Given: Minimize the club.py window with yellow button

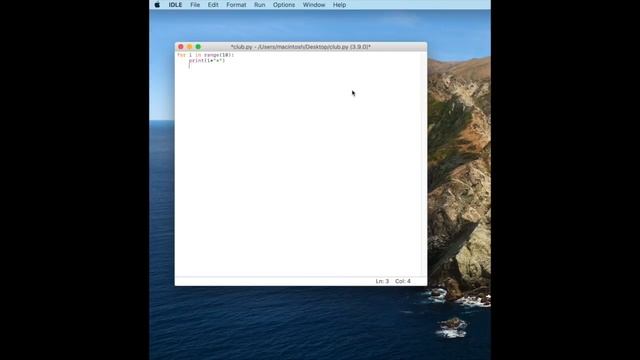Looking at the screenshot, I should tap(189, 47).
